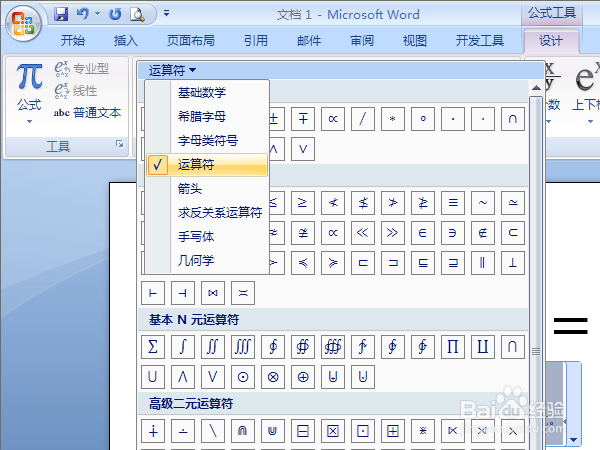Insert the much-greater-than ≫ symbol
Image resolution: width=600 pixels, height=450 pixels.
[393, 233]
